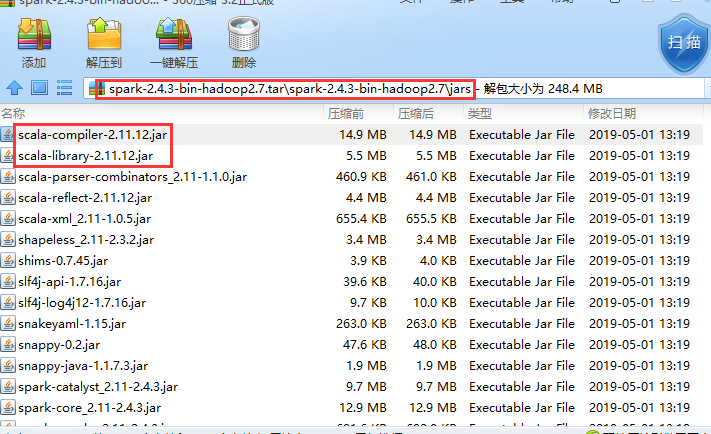
Task: Select the file slf4j-log4j12-1.7.16.jar
Action: 82,302
